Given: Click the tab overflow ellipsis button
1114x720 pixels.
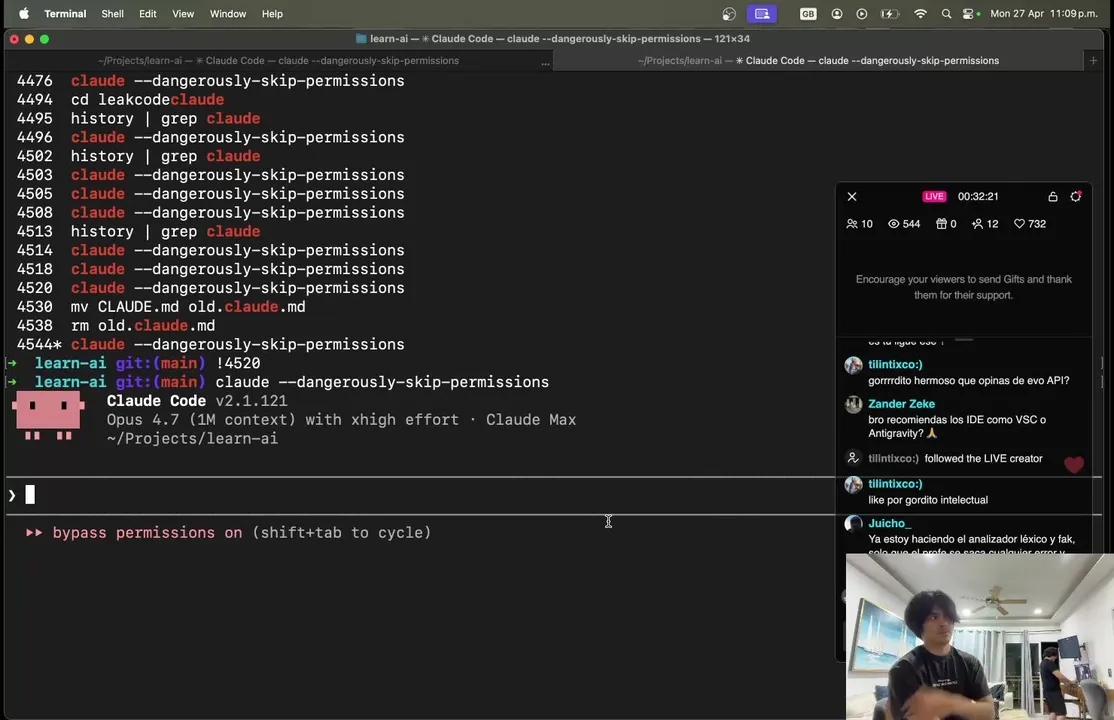Looking at the screenshot, I should click(x=545, y=63).
